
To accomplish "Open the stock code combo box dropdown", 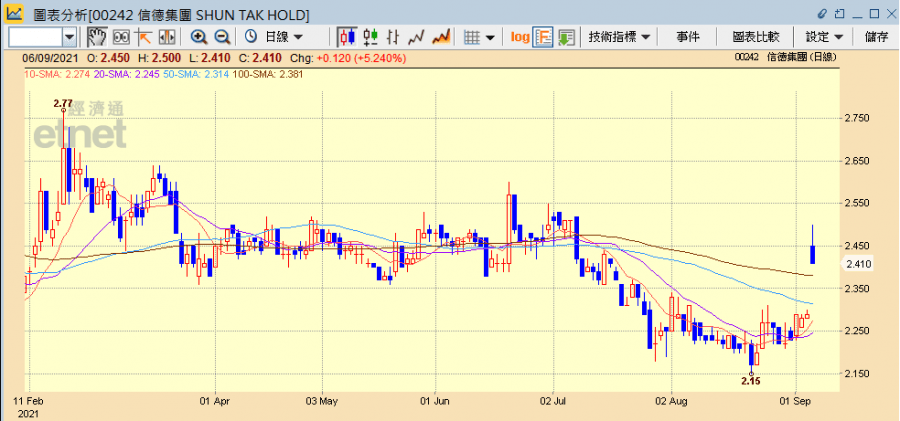I will [x=69, y=37].
